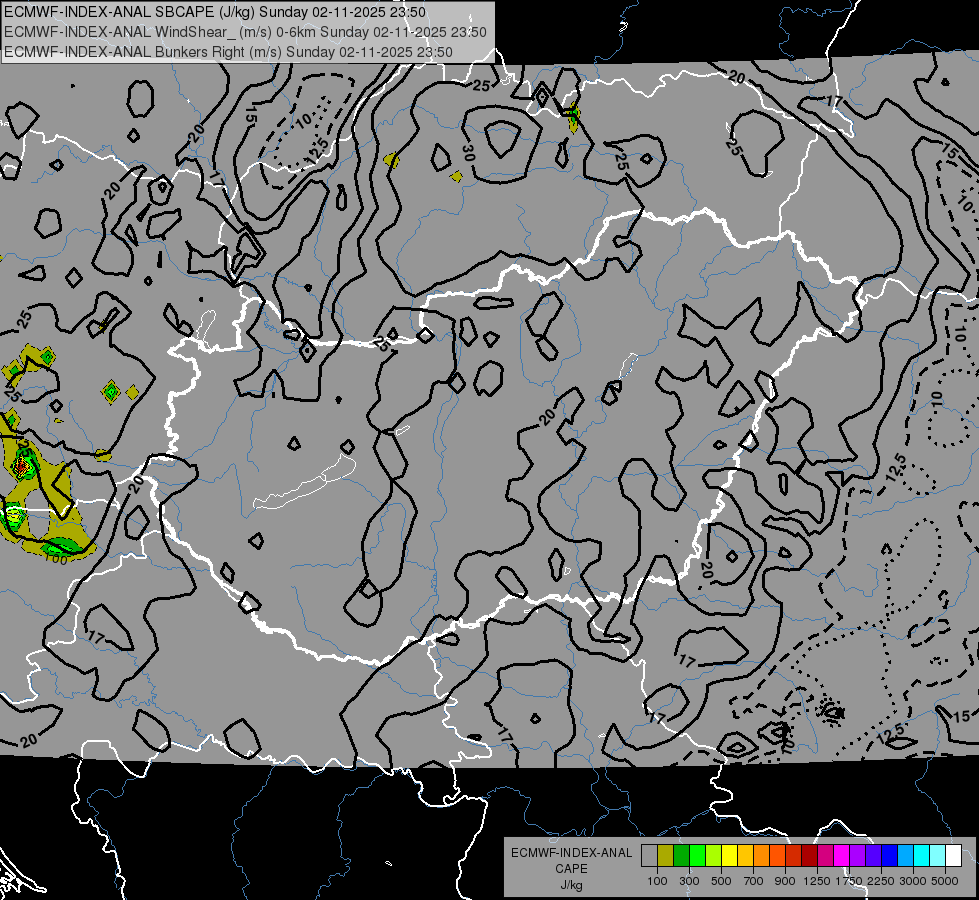Click the 5000 tick label in the legend
Screen dimensions: 979x900
tap(945, 881)
